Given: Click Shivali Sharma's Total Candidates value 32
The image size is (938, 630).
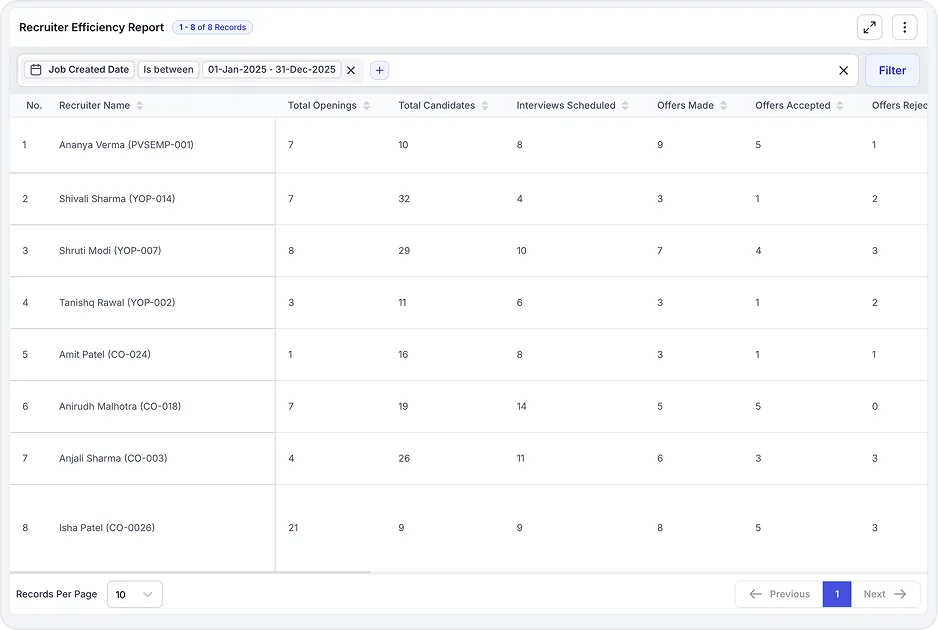Looking at the screenshot, I should pyautogui.click(x=404, y=199).
